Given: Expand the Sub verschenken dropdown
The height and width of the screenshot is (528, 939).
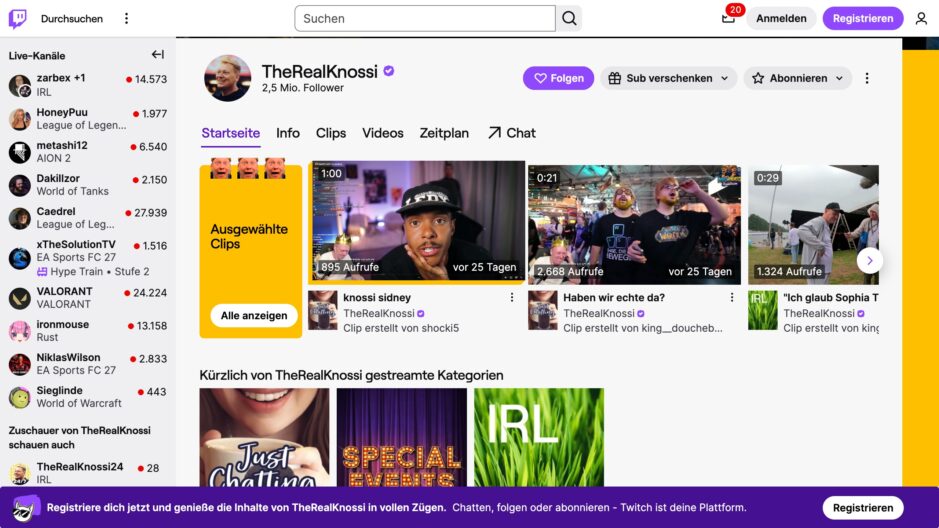Looking at the screenshot, I should coord(668,78).
